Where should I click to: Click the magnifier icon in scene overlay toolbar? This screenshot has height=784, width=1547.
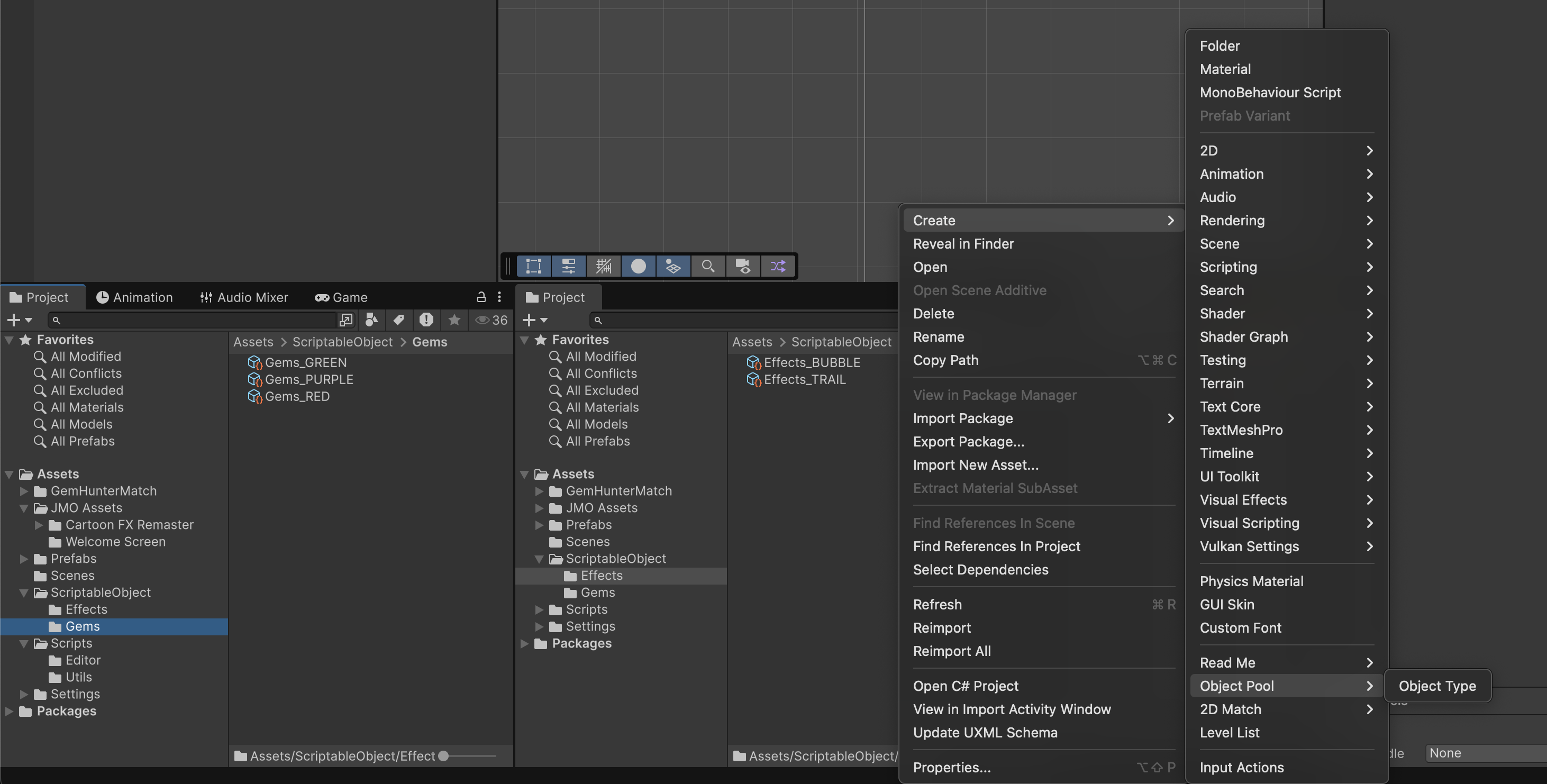click(x=708, y=266)
